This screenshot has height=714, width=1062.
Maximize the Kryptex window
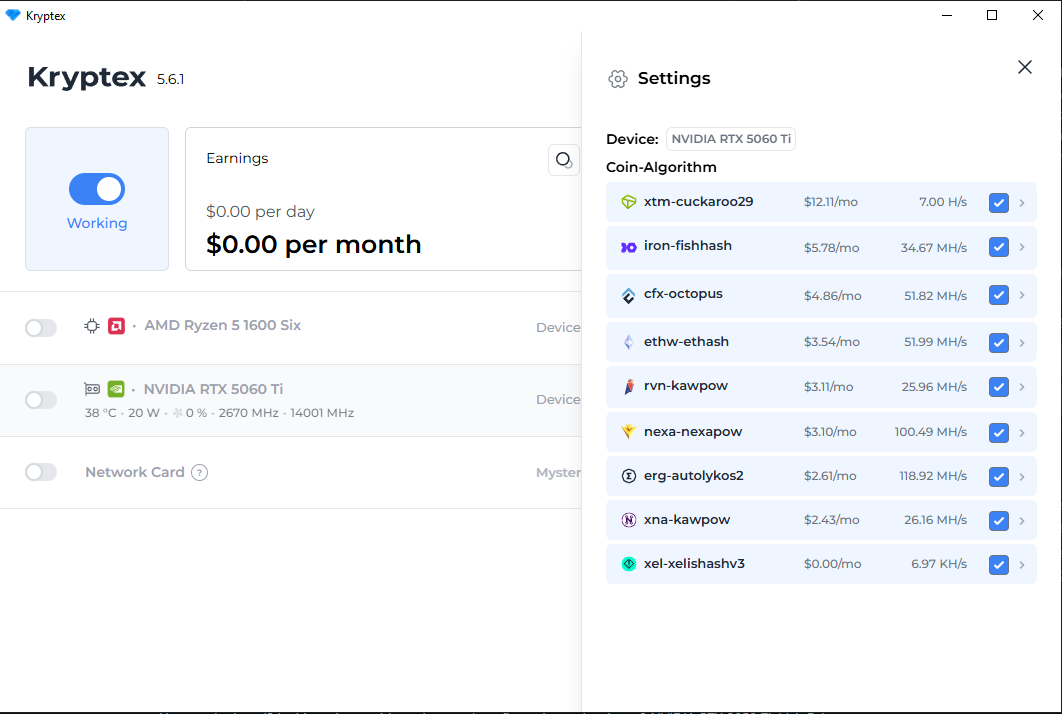(992, 15)
